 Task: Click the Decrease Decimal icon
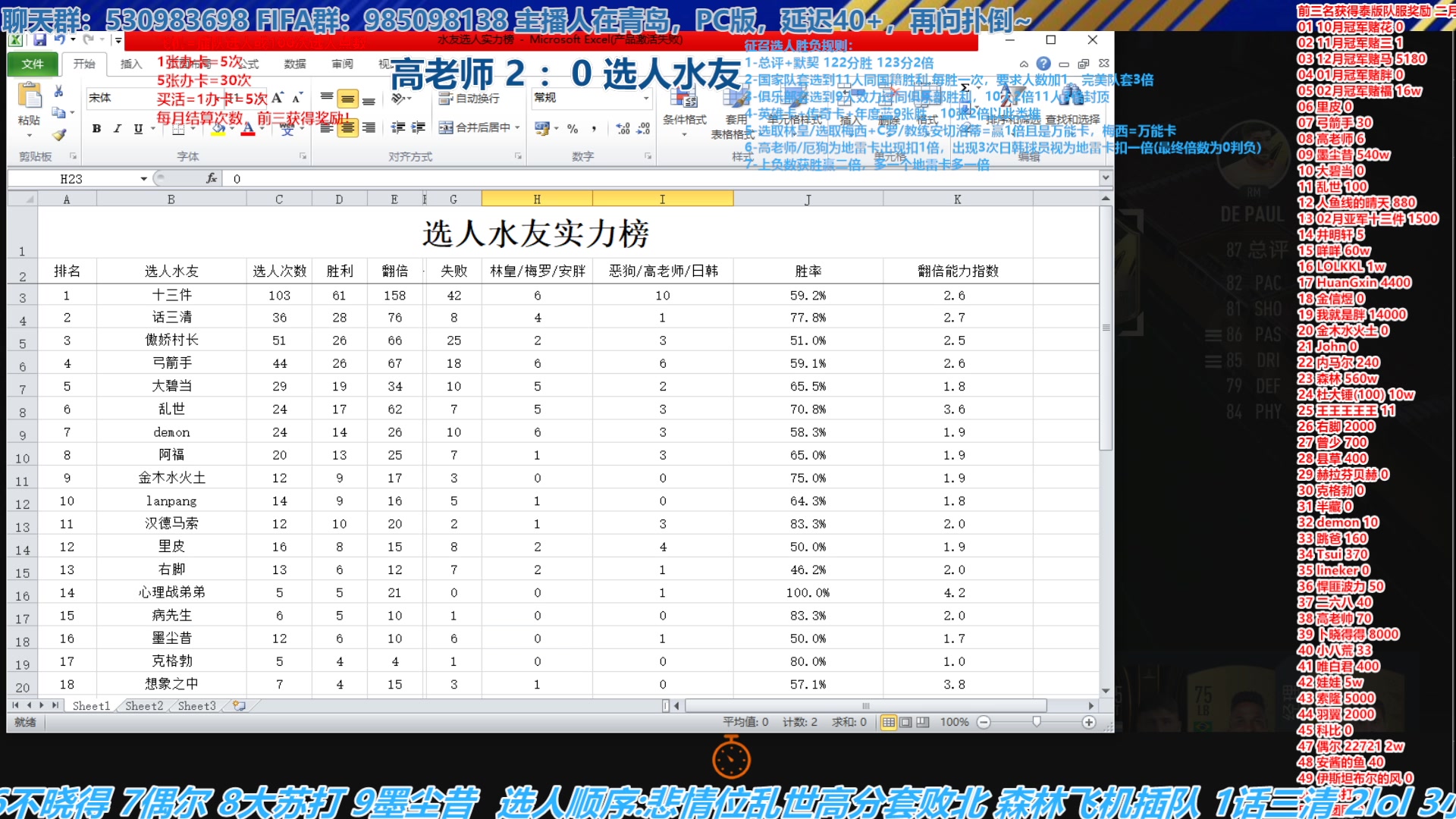pyautogui.click(x=643, y=129)
